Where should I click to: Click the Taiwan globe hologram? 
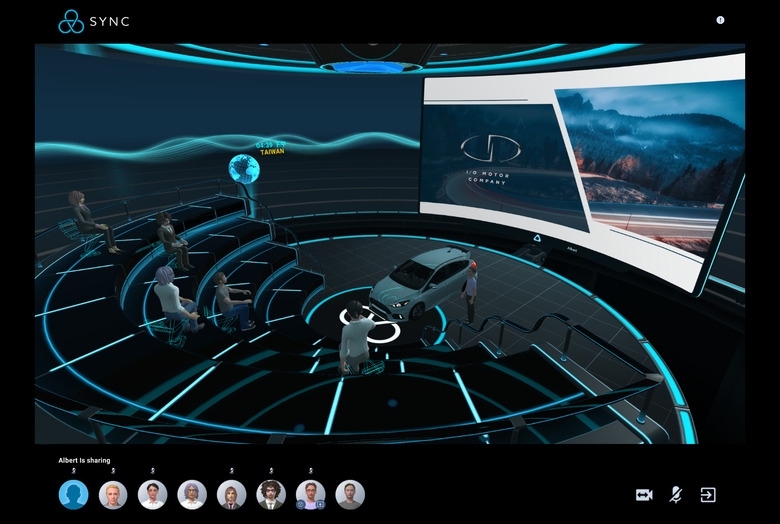click(243, 167)
